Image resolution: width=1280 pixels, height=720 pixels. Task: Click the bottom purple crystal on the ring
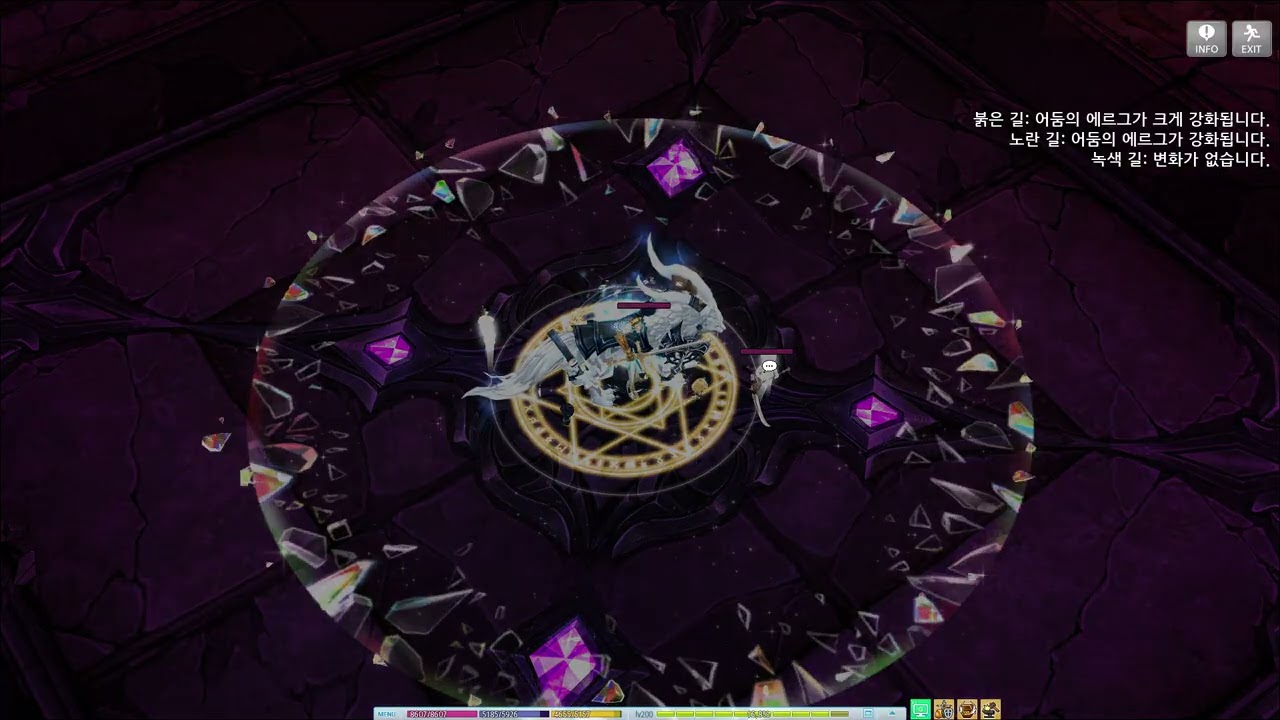tap(566, 662)
